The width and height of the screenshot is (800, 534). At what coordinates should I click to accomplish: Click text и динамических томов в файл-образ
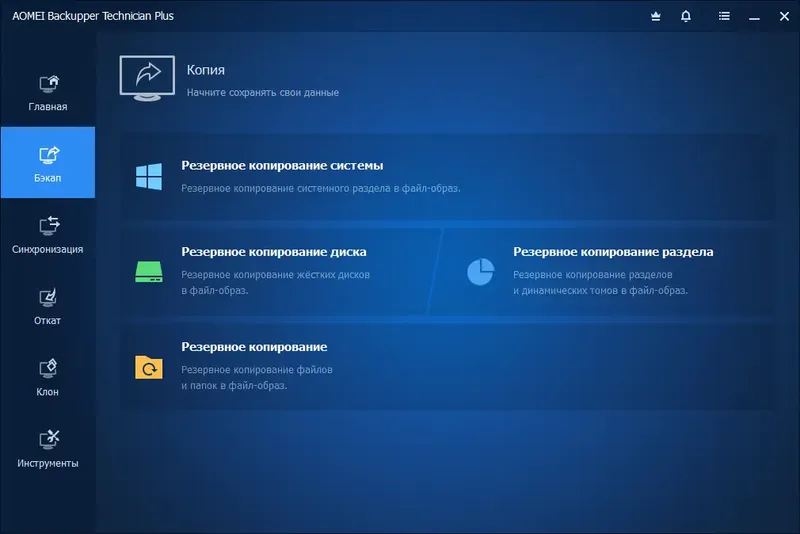(x=601, y=291)
